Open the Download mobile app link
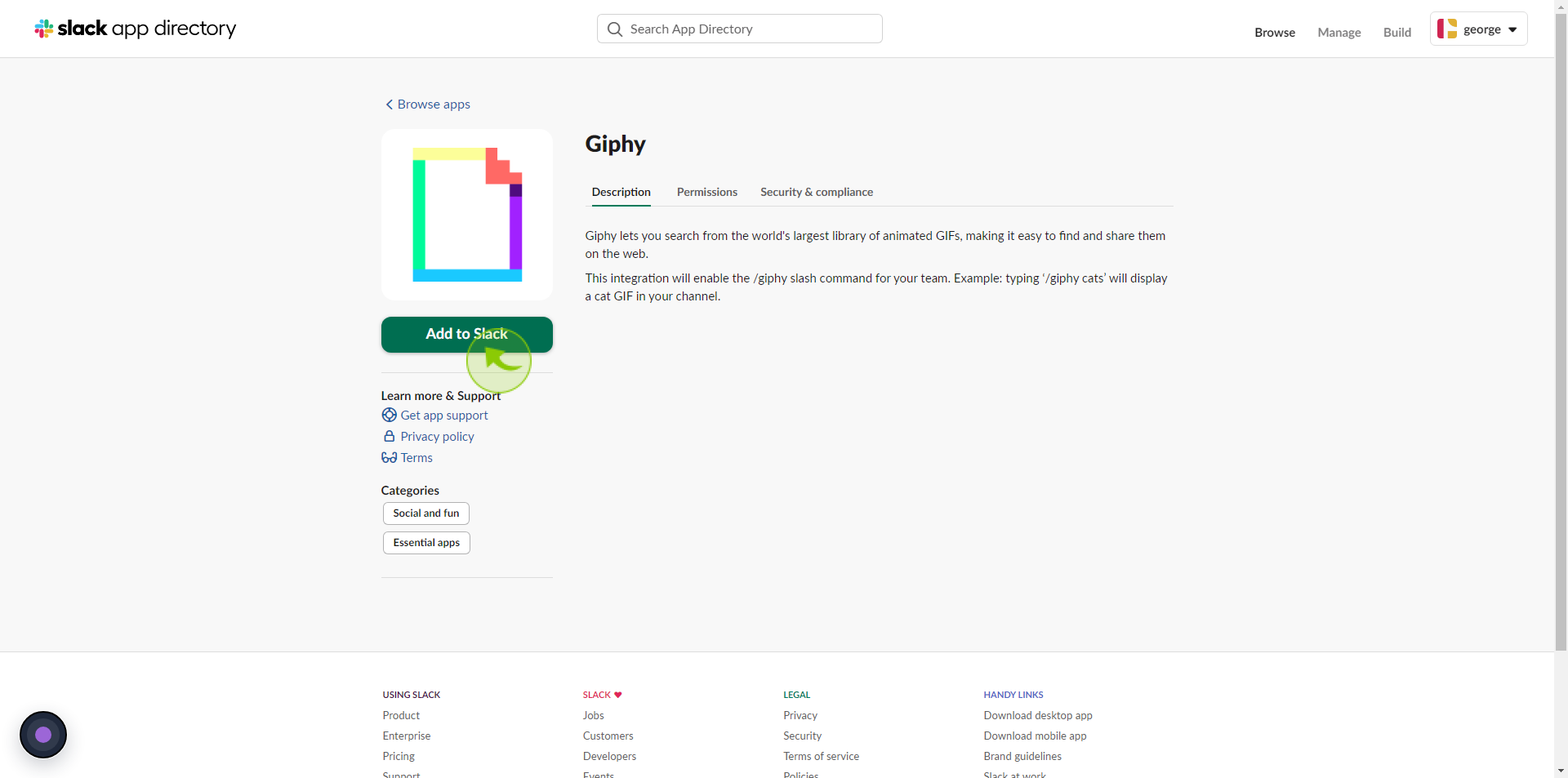Screen dimensions: 1568x778 (1036, 736)
